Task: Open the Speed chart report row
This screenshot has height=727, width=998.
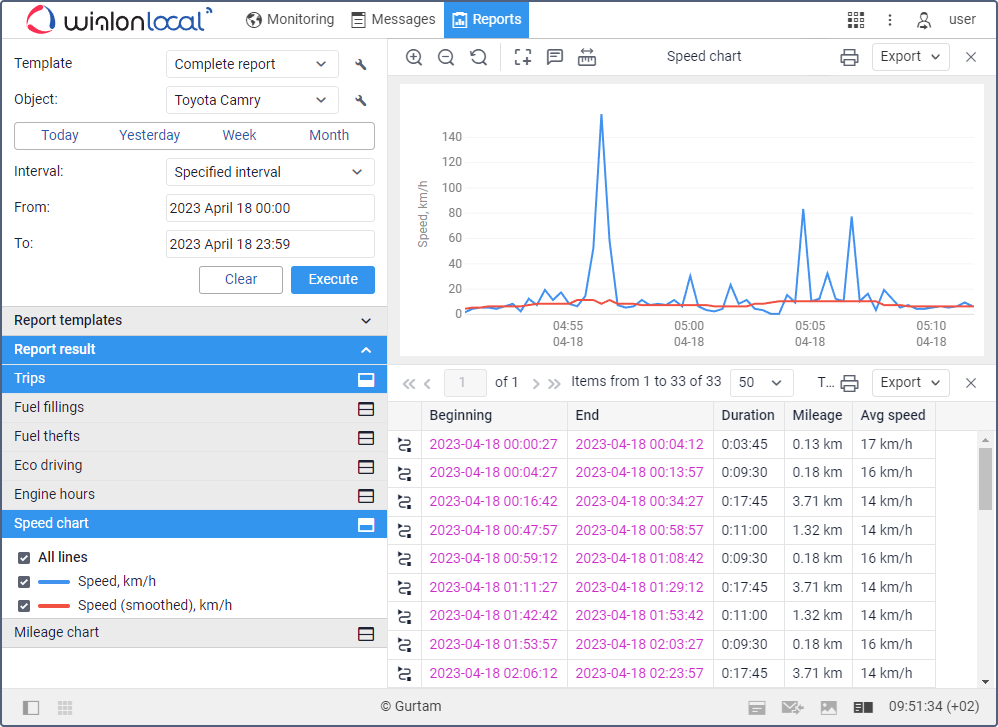Action: click(194, 524)
